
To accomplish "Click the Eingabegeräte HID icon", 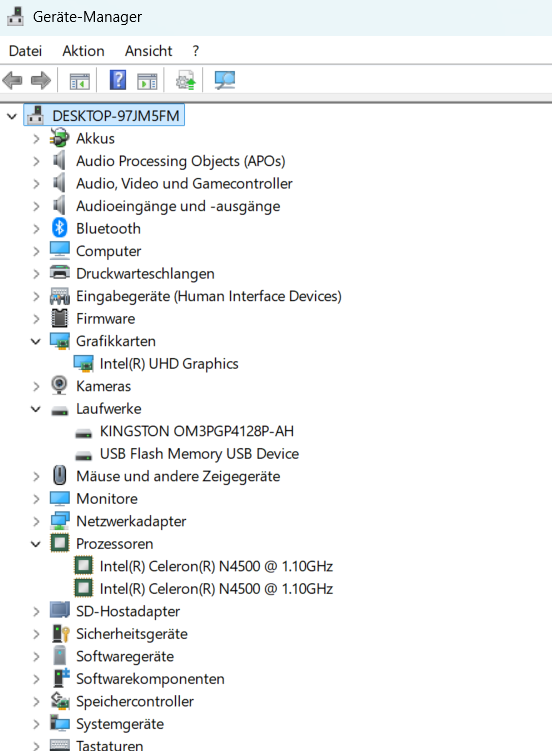I will (x=59, y=296).
